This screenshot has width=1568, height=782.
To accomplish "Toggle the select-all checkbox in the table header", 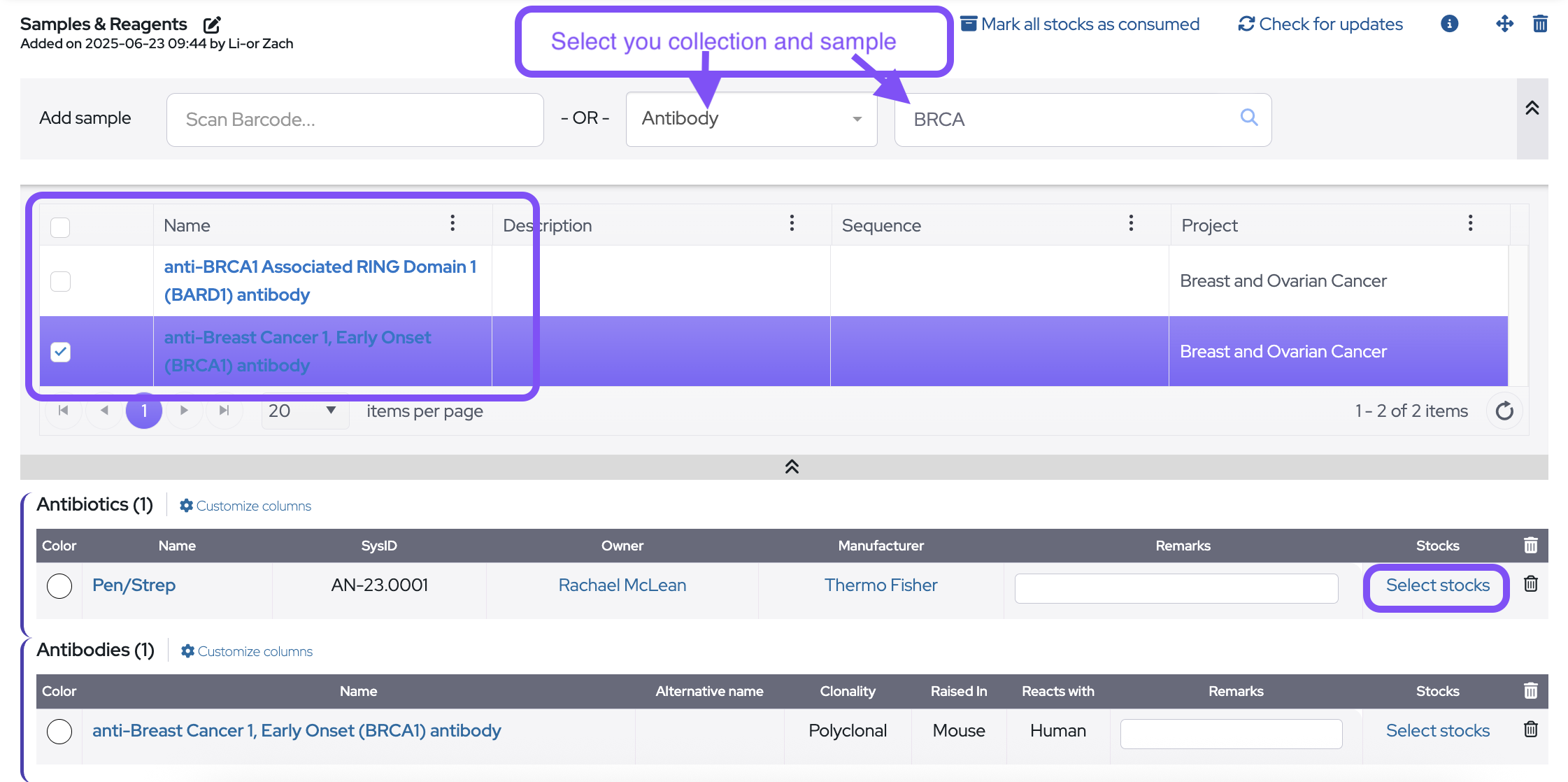I will (x=61, y=227).
